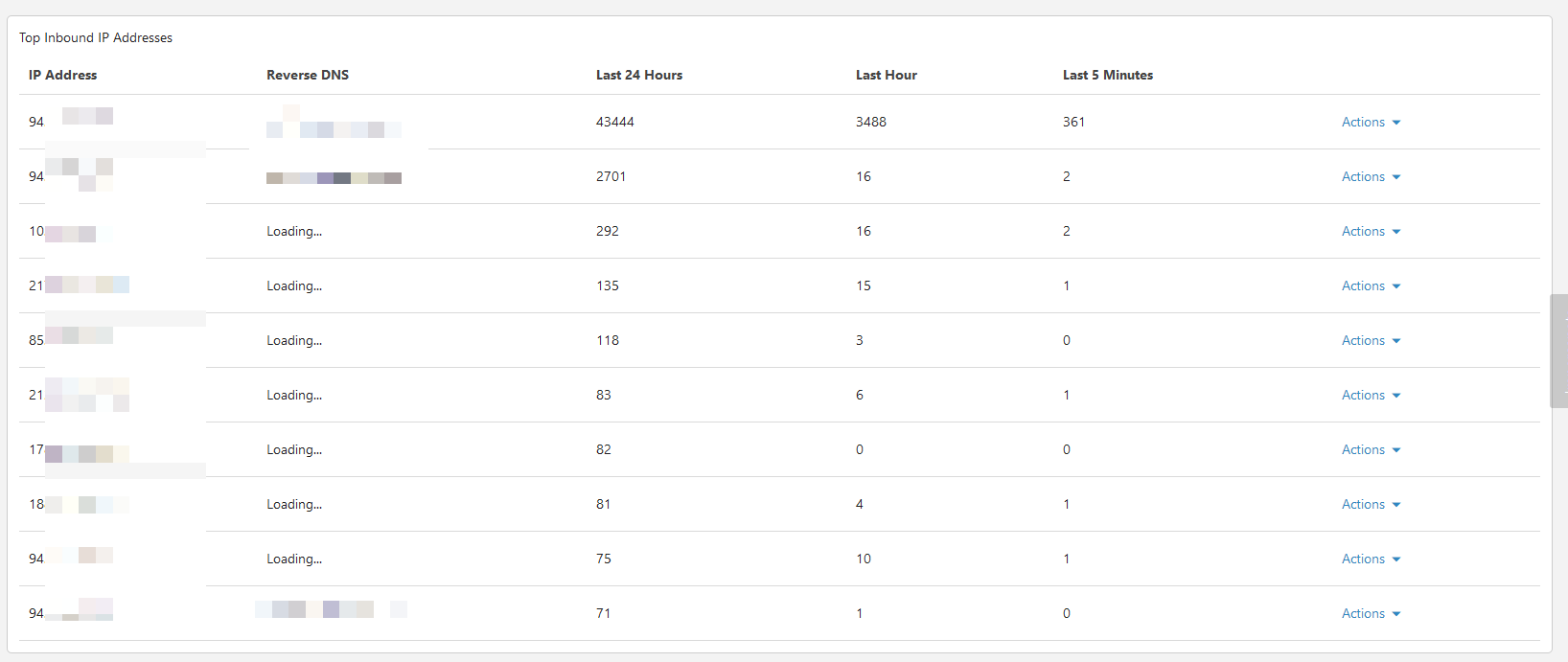Click the IP Address column header
1568x662 pixels.
click(x=62, y=75)
